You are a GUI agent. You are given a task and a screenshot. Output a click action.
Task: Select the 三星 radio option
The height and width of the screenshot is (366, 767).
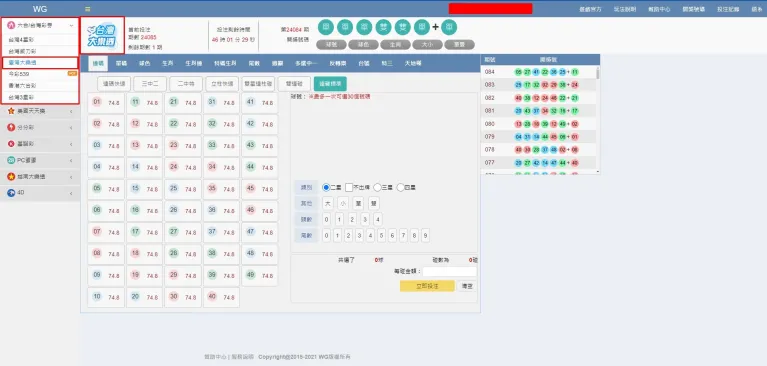pyautogui.click(x=377, y=187)
